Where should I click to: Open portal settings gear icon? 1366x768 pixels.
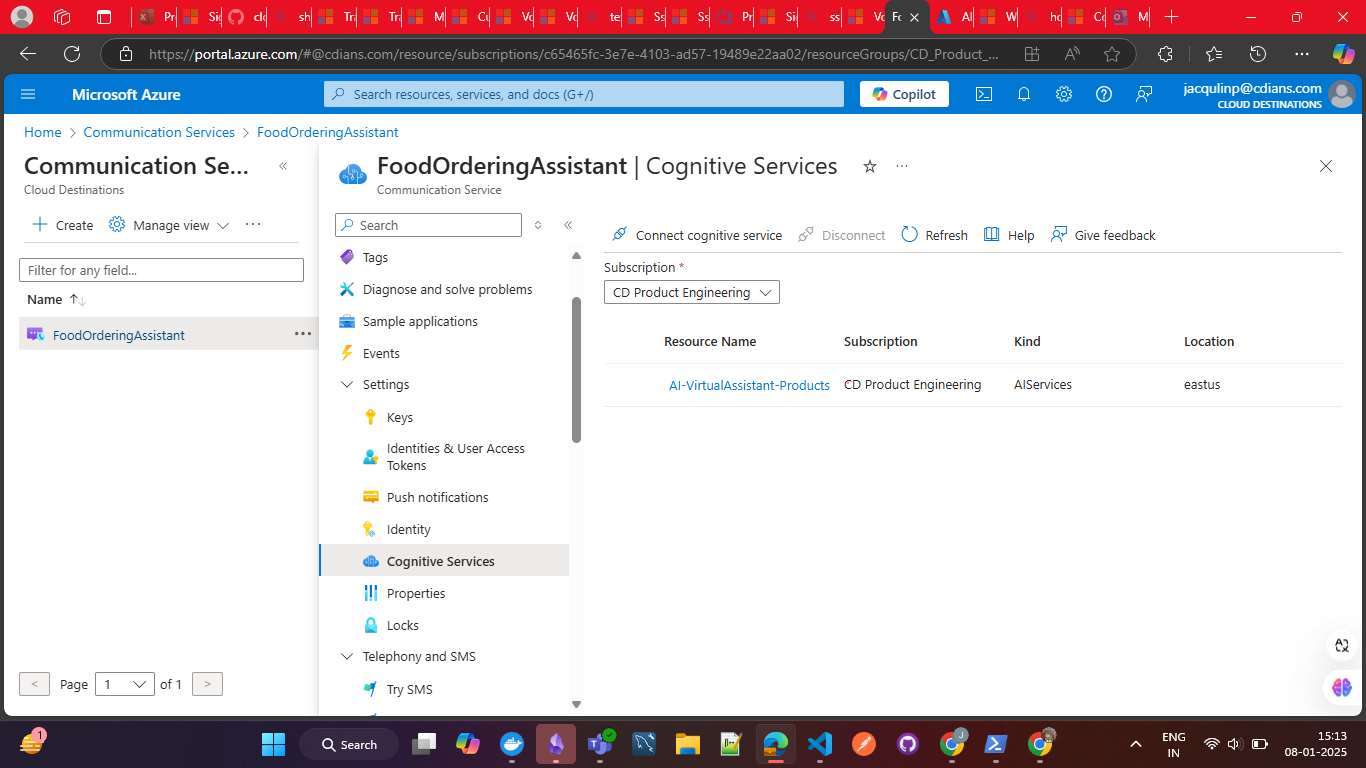1064,94
